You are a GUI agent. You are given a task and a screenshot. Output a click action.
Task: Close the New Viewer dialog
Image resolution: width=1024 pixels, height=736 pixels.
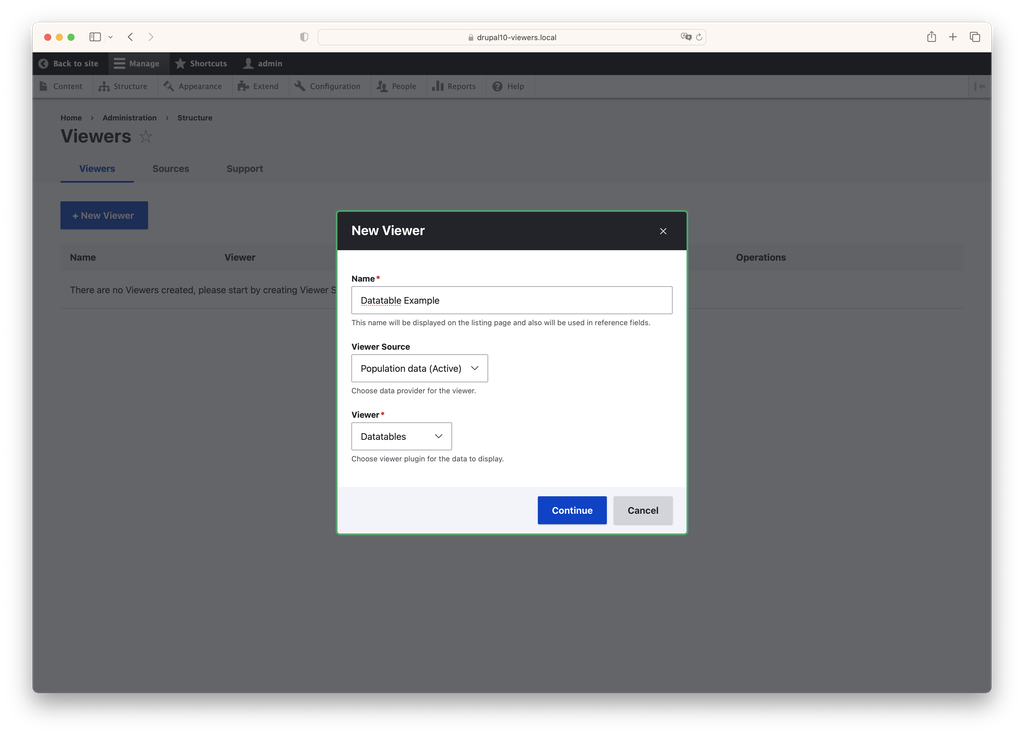point(663,231)
